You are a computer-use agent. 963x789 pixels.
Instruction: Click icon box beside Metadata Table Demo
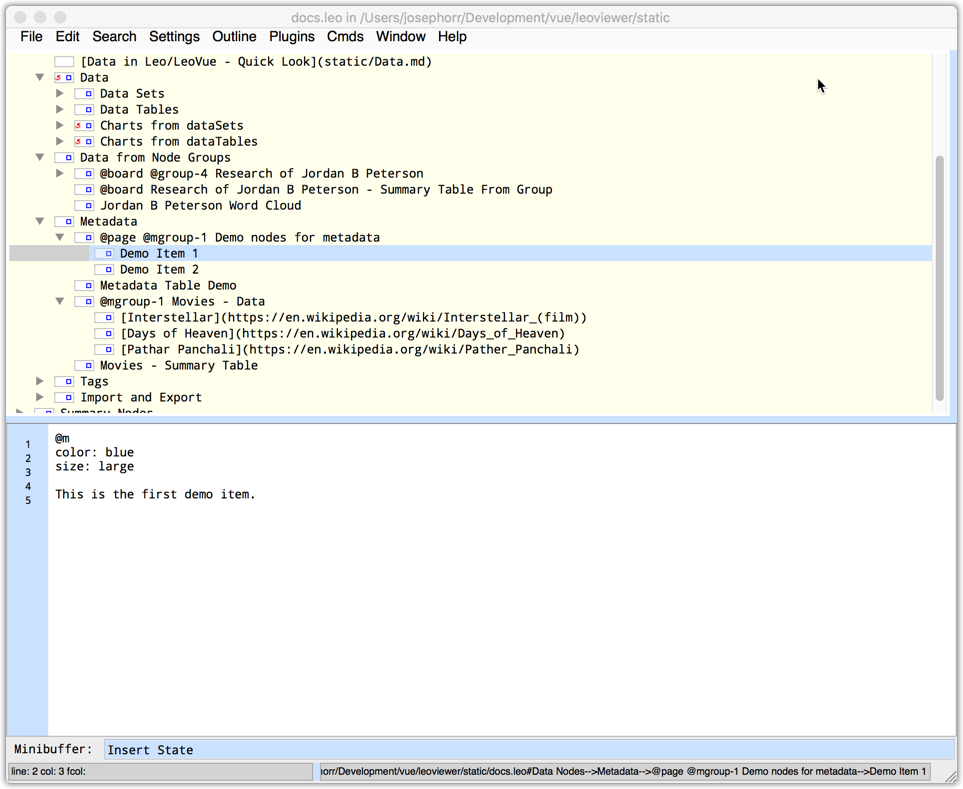click(x=84, y=285)
